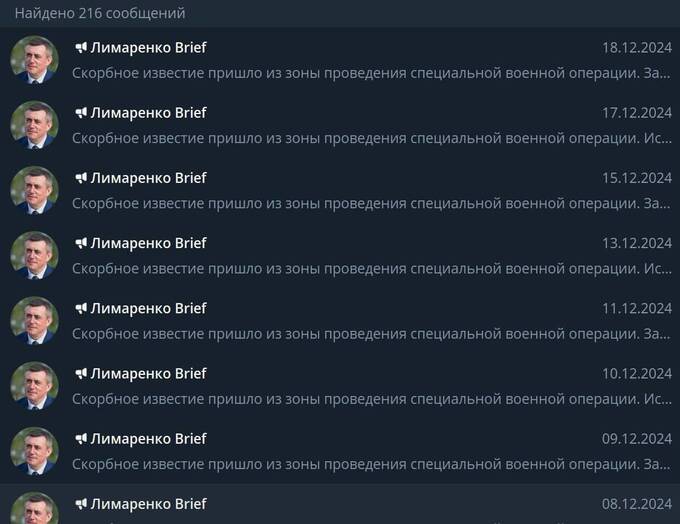Open the message preview text dated 13.12.2024
Image resolution: width=680 pixels, height=524 pixels.
pyautogui.click(x=372, y=269)
